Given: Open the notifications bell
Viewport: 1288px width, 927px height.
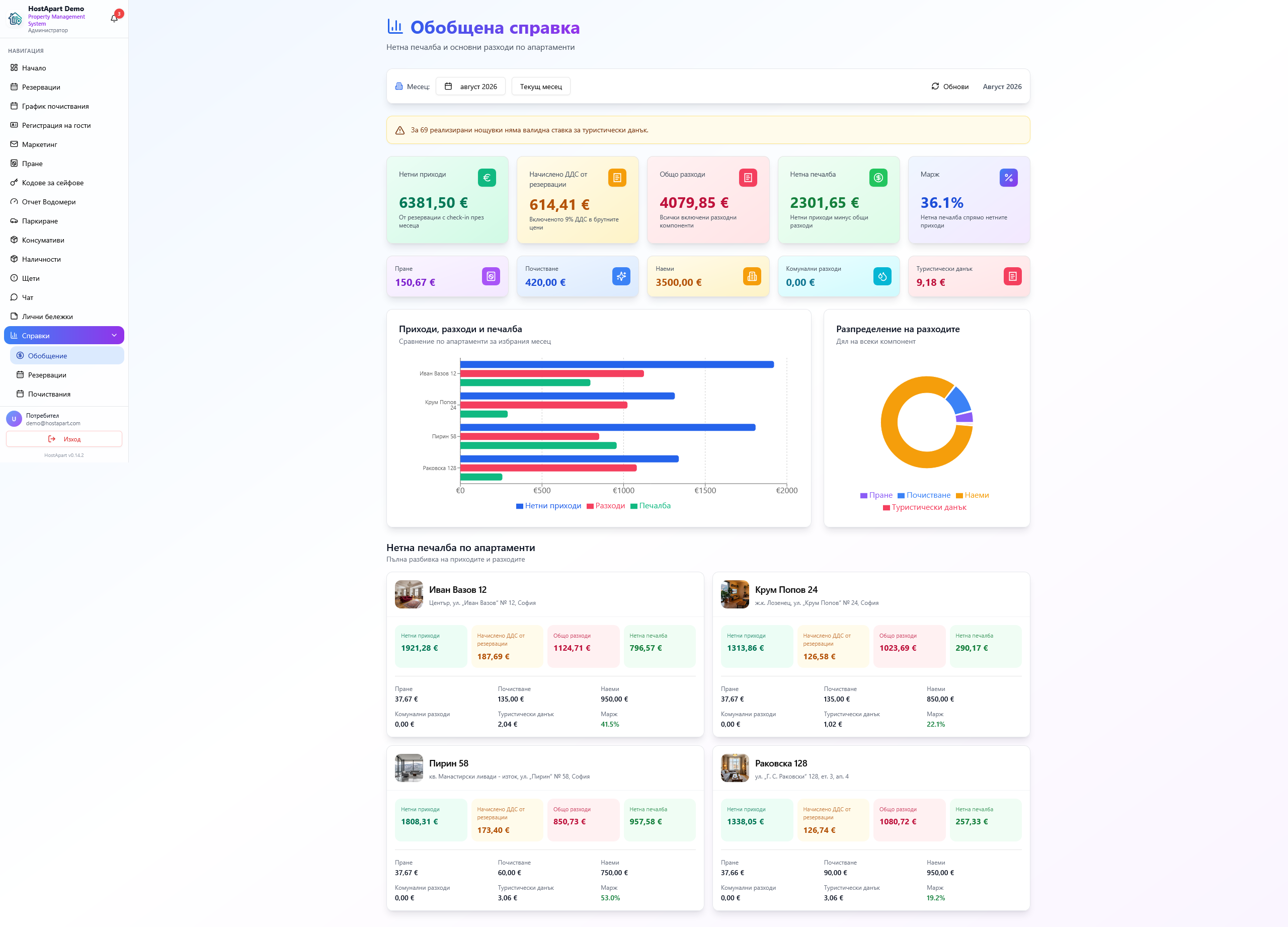Looking at the screenshot, I should (x=114, y=18).
